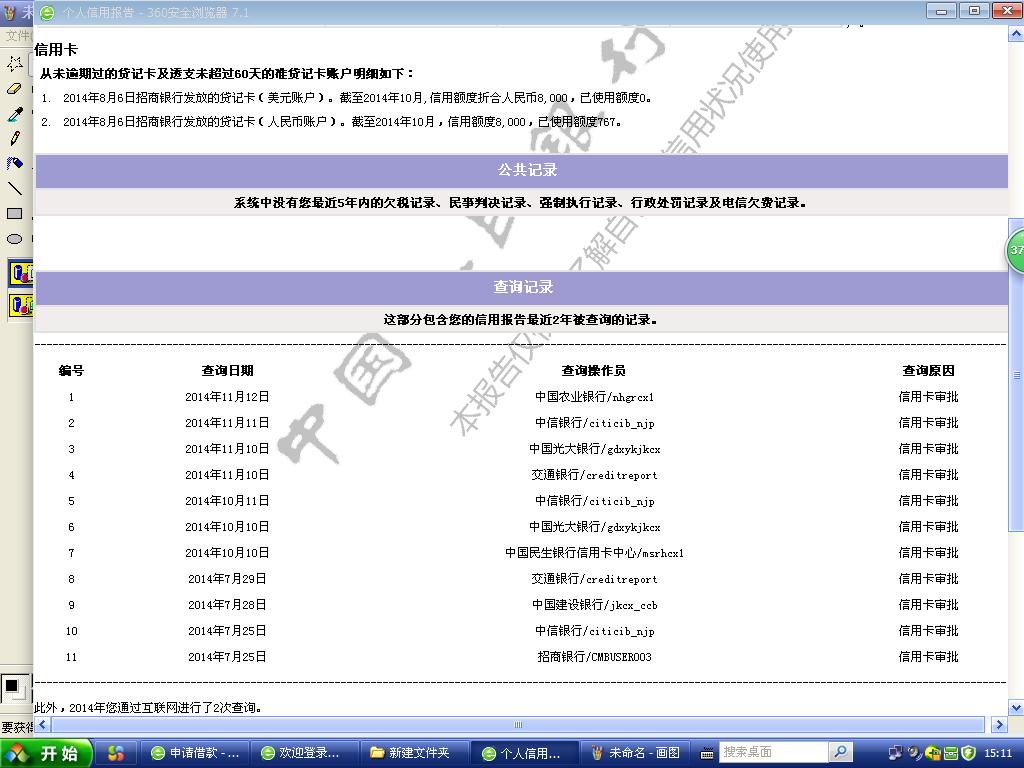
Task: Click the network monitors tray icon
Action: (x=895, y=753)
